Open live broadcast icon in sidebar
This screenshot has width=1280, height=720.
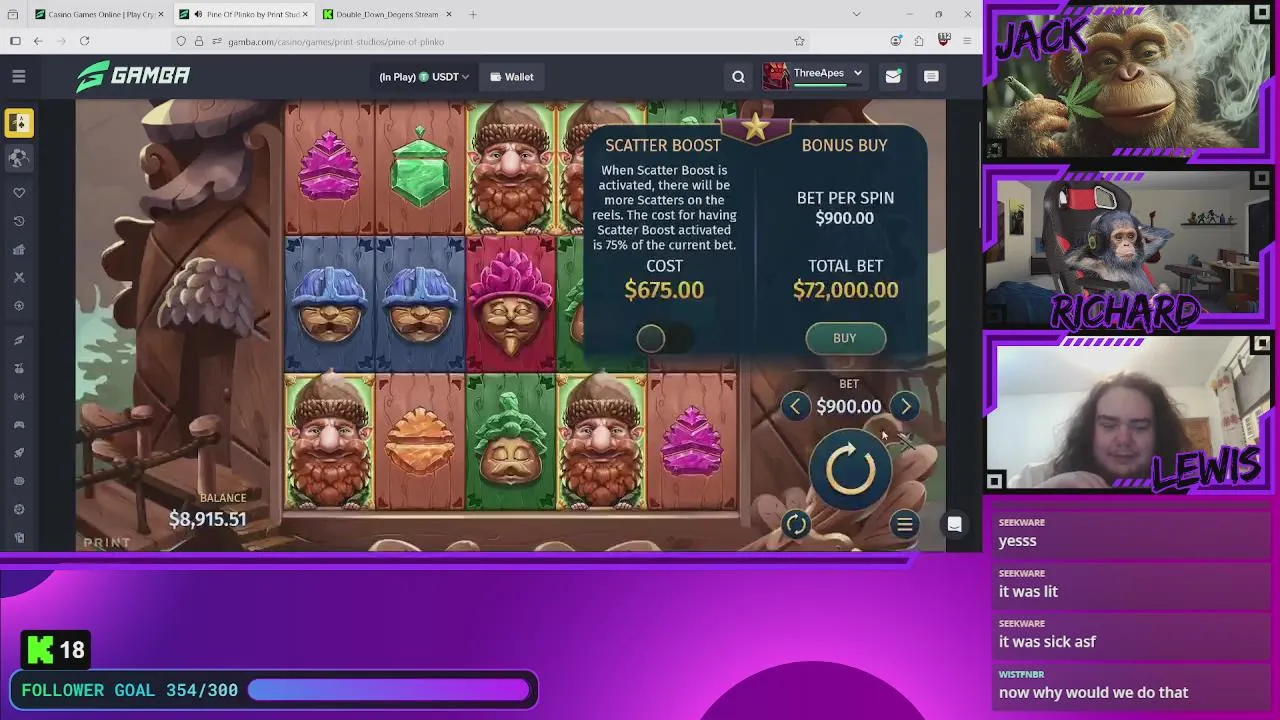point(19,396)
